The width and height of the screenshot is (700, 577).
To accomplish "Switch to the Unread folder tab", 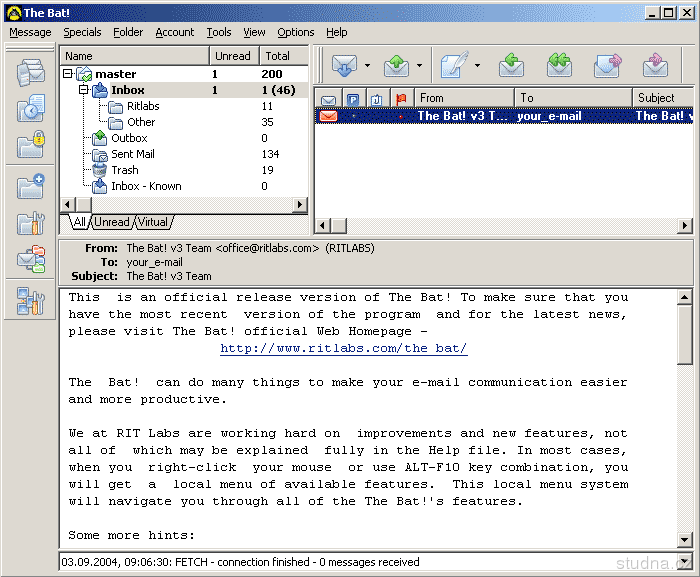I will 112,222.
